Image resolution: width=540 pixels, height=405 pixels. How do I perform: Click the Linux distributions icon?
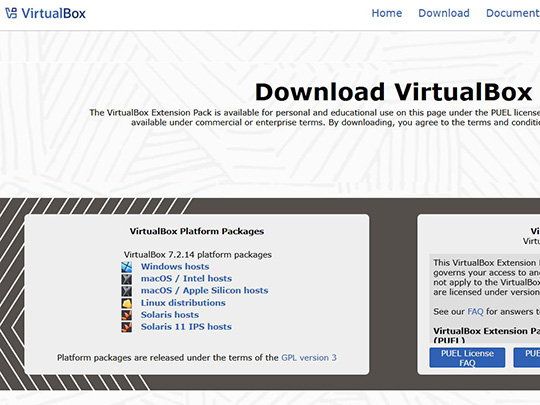[126, 303]
